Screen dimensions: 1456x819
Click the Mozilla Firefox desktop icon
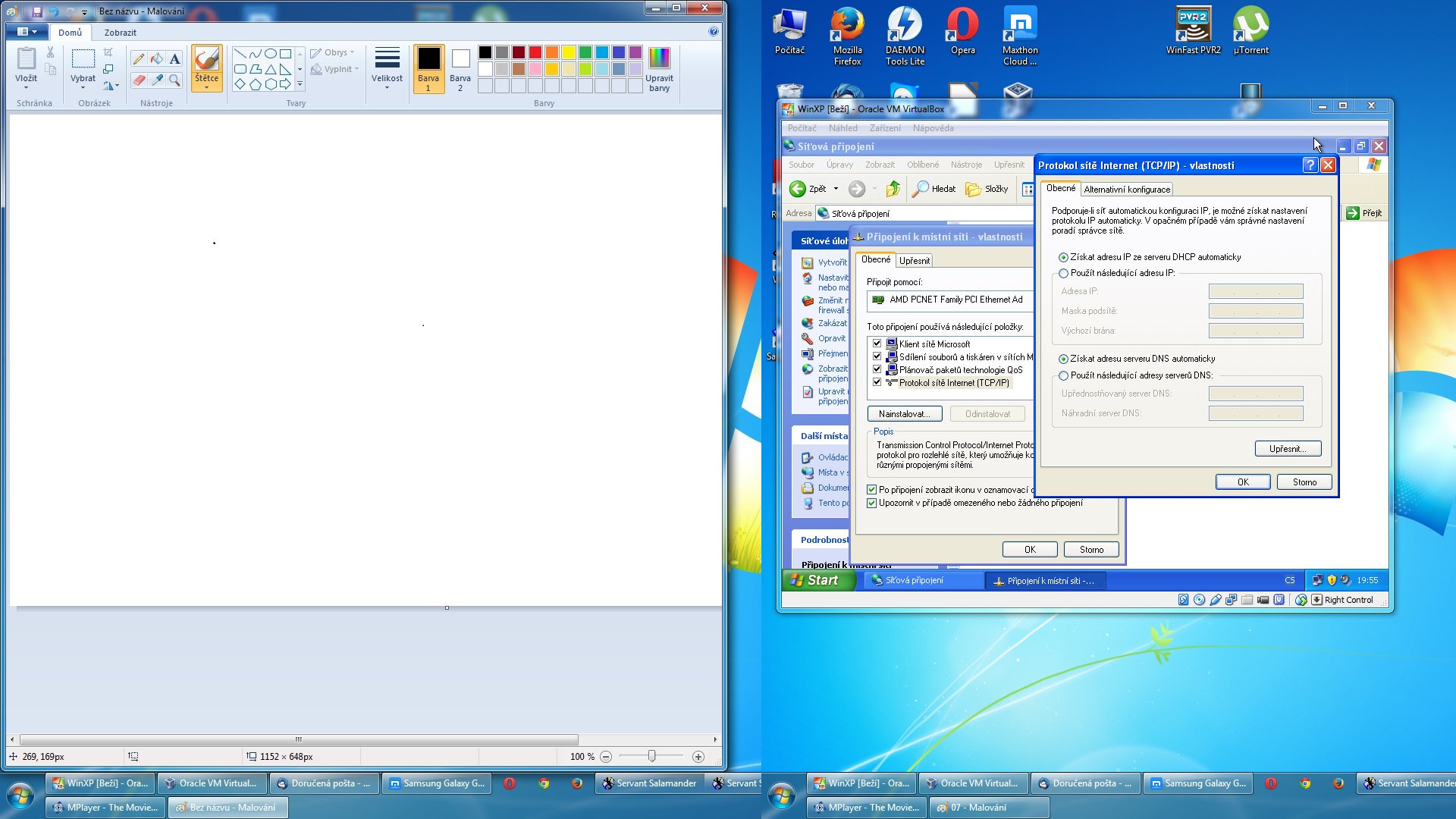tap(847, 36)
